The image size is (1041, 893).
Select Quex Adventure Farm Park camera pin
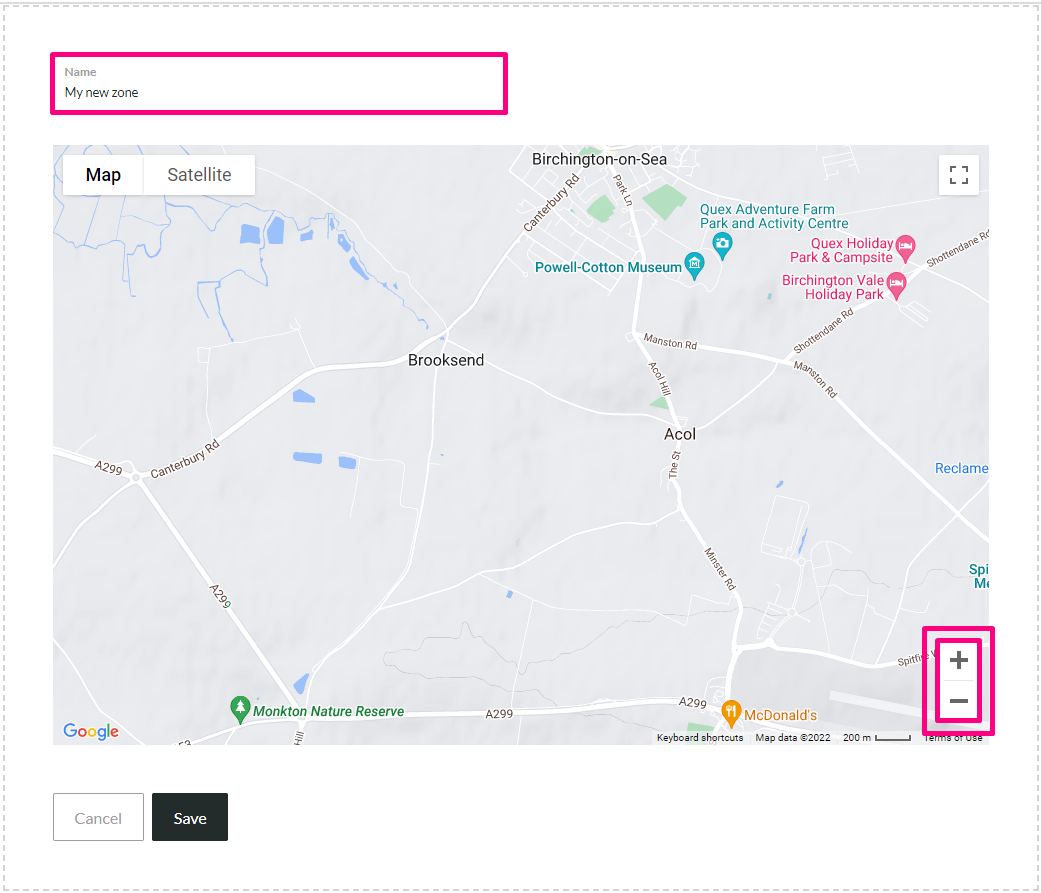point(722,246)
